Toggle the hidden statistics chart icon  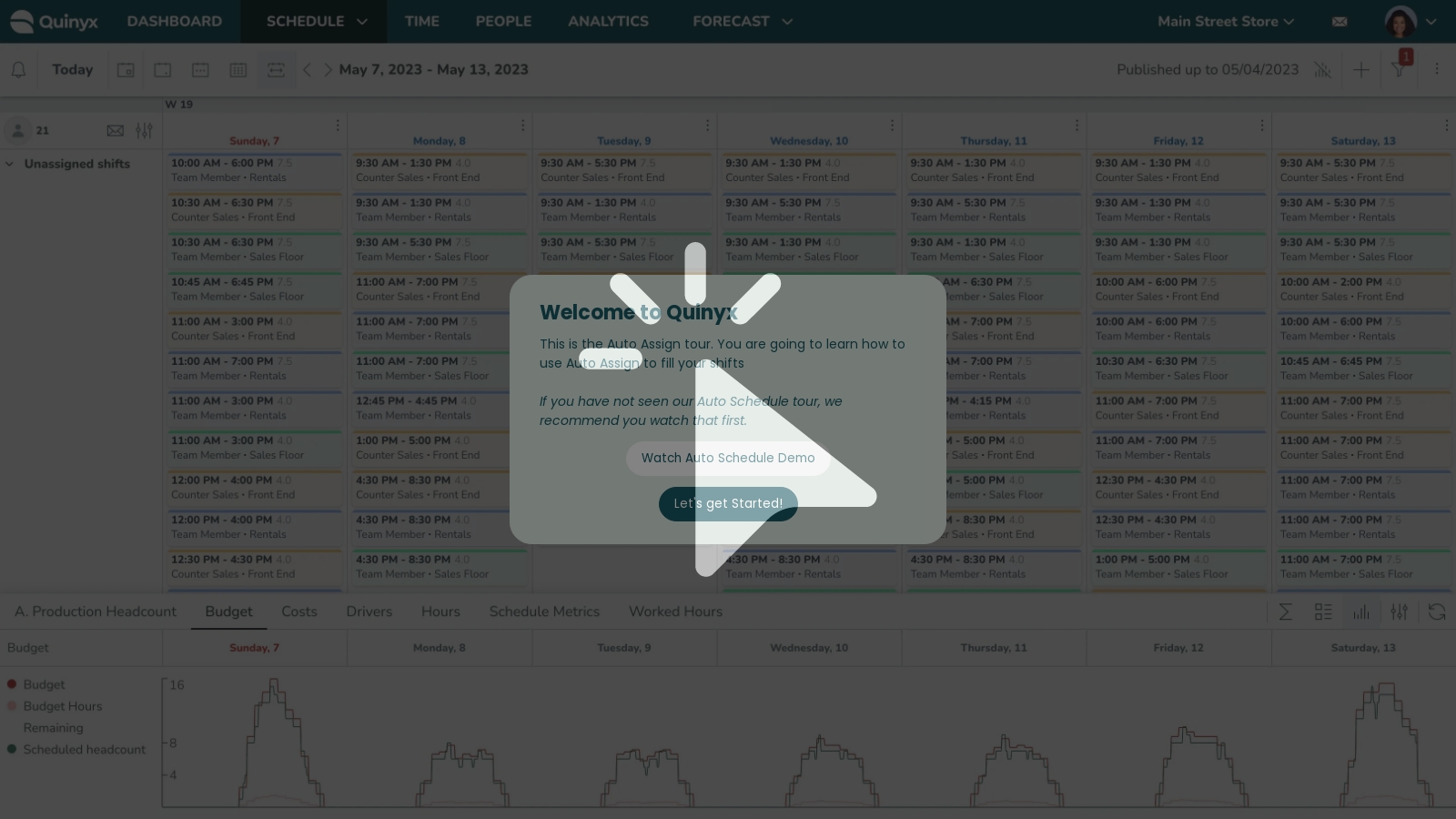coord(1322,70)
